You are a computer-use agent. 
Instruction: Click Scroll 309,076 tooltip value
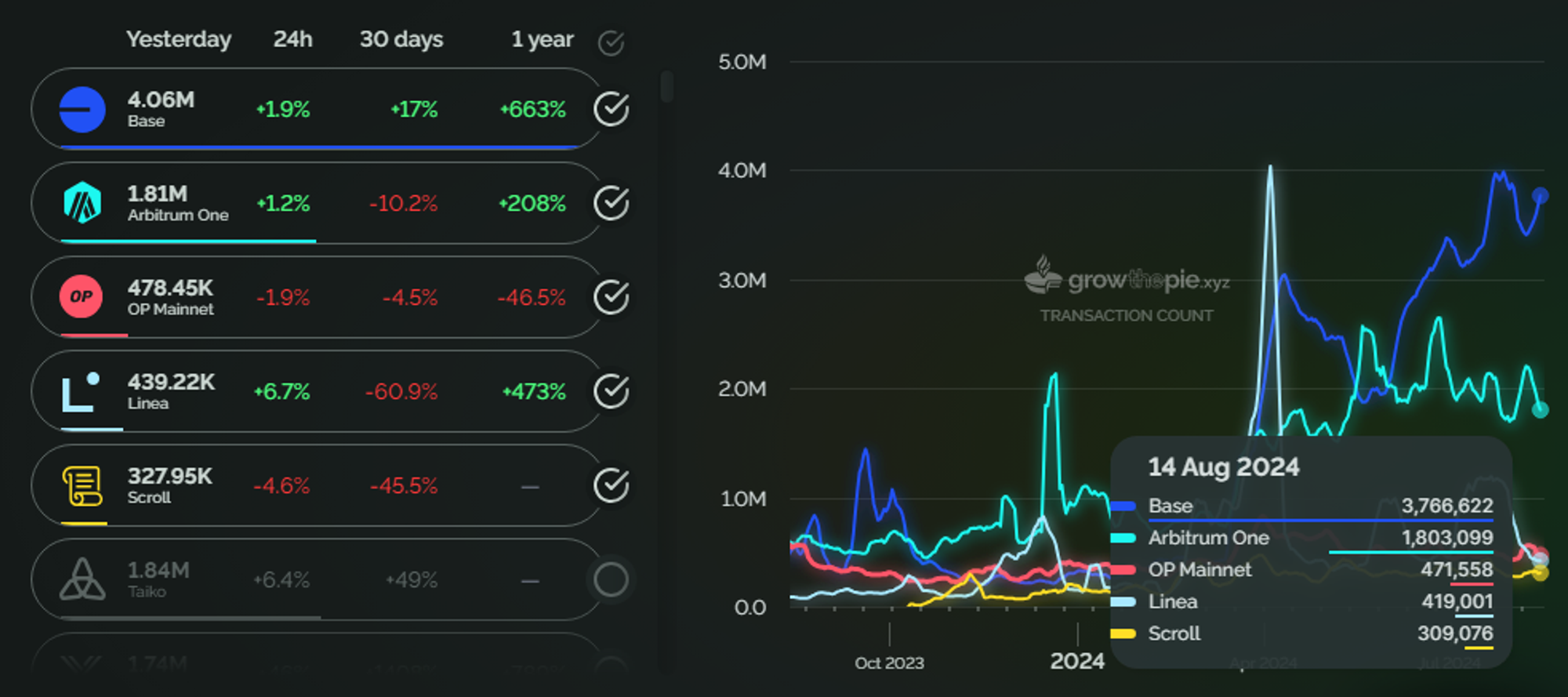(x=1455, y=633)
